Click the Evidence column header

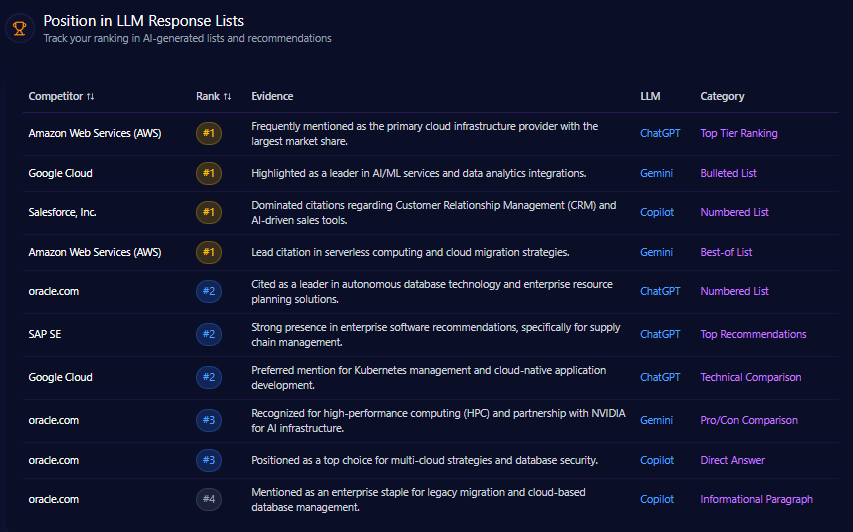click(272, 97)
